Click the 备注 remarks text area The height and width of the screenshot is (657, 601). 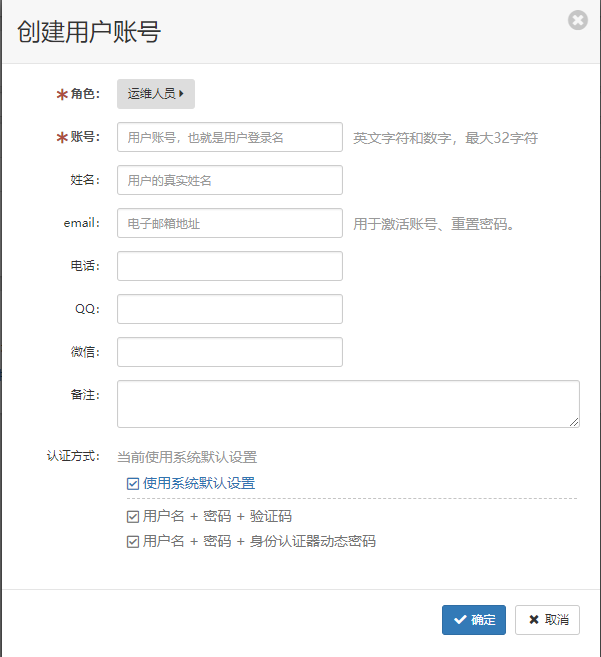pyautogui.click(x=348, y=404)
